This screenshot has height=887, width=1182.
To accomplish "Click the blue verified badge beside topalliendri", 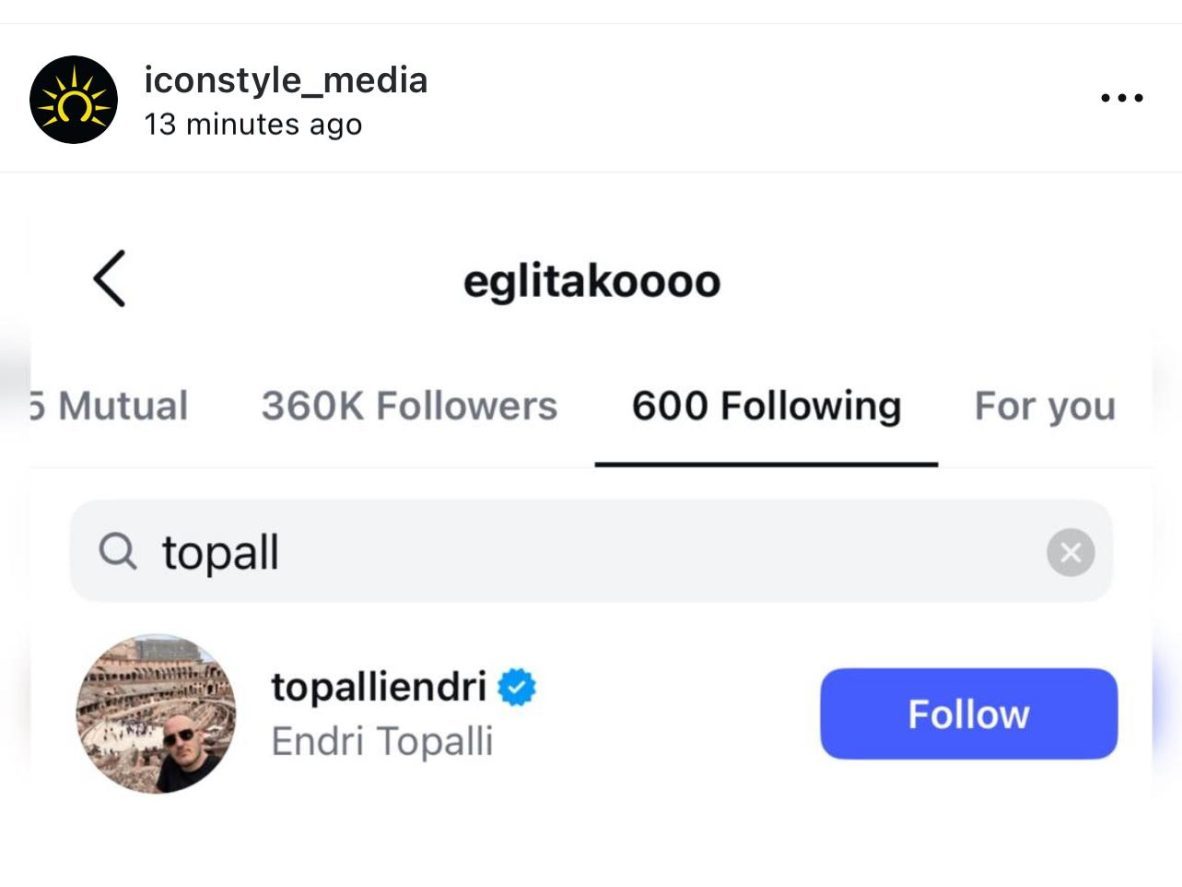I will pos(518,687).
